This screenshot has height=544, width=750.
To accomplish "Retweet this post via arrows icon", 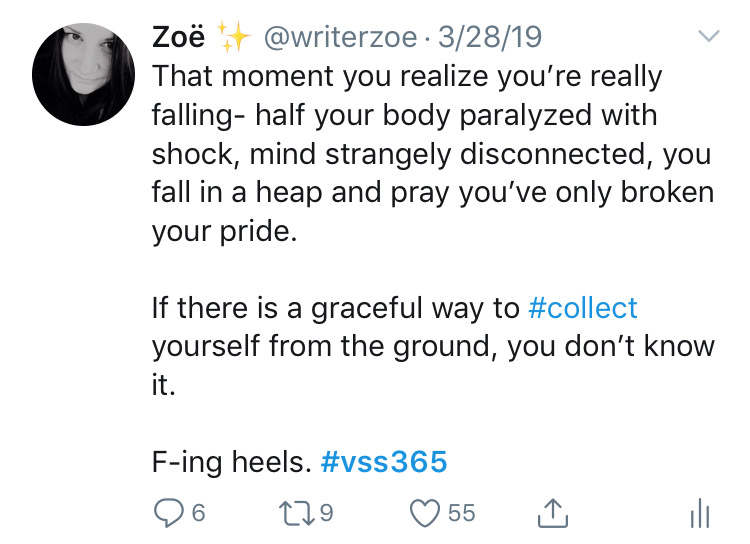I will point(297,513).
